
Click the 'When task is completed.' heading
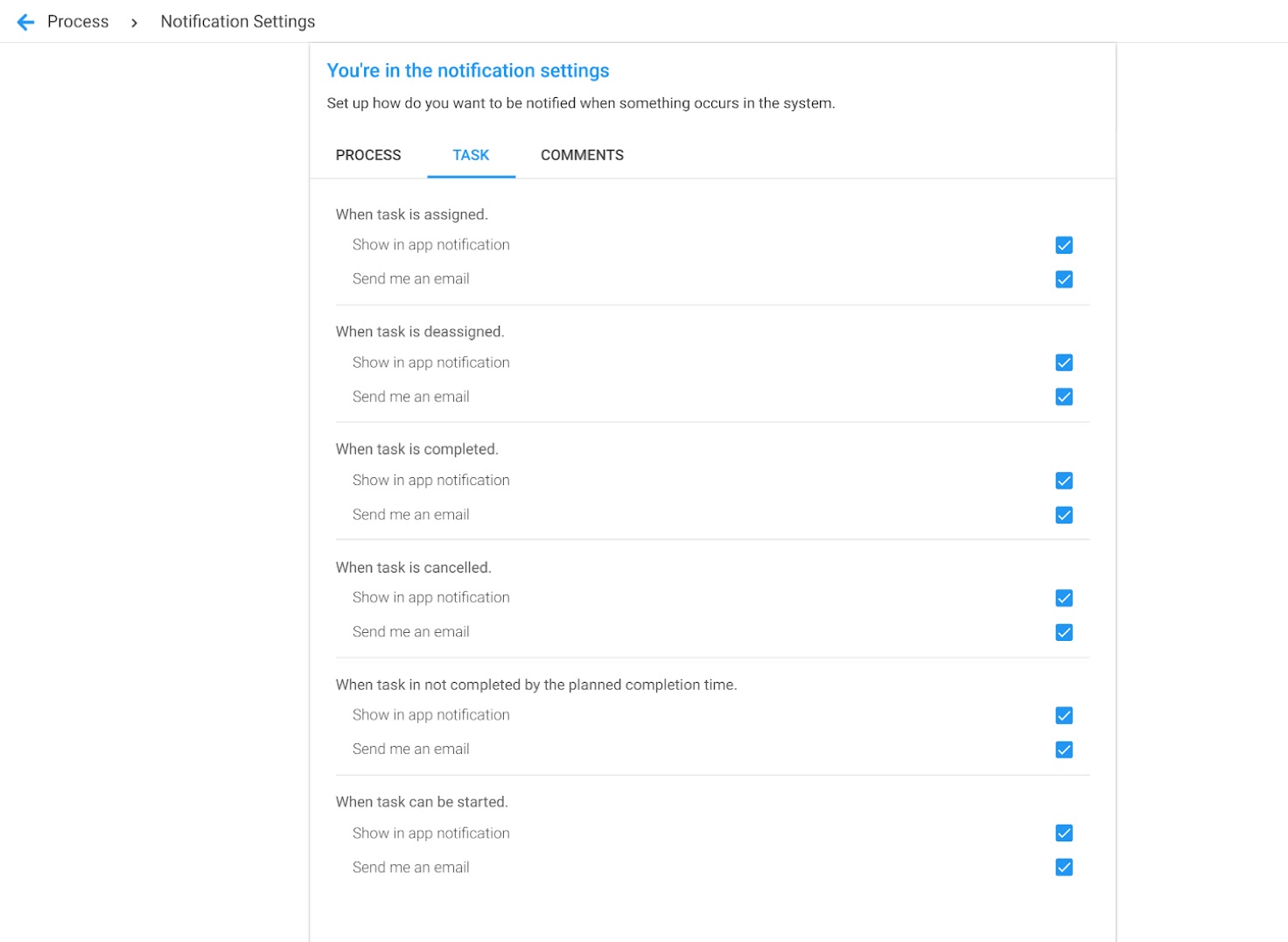[417, 449]
